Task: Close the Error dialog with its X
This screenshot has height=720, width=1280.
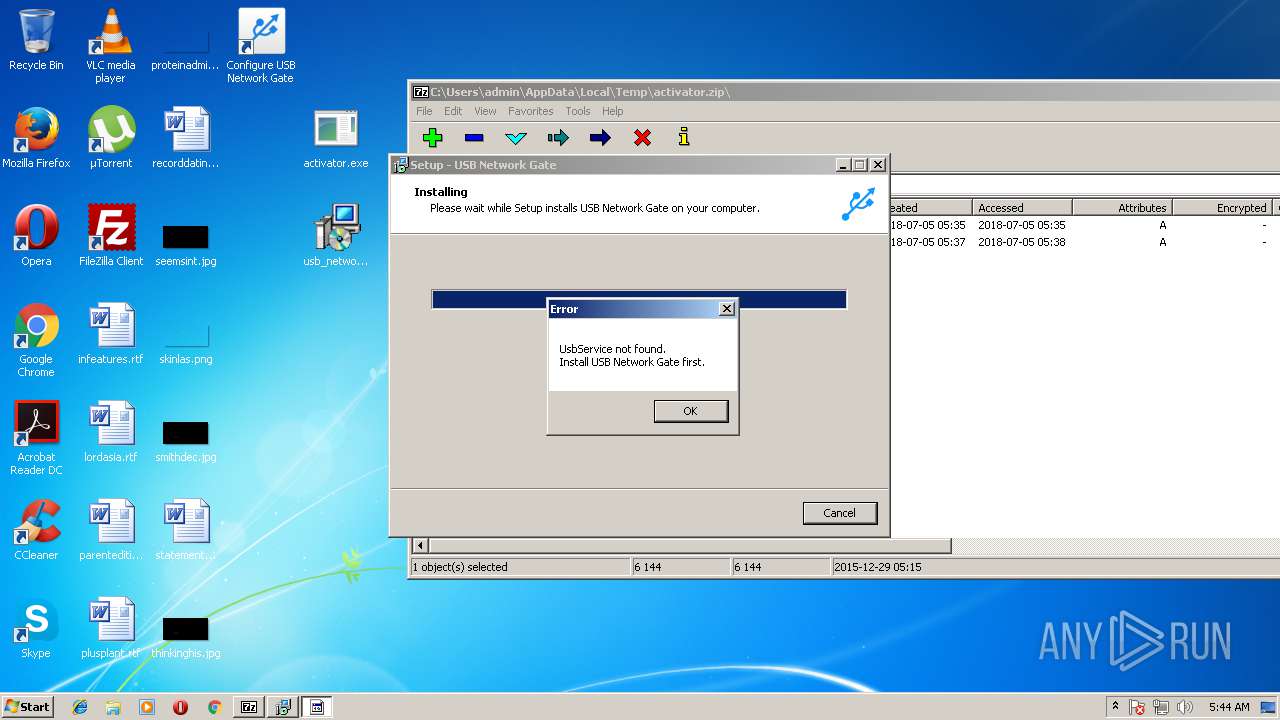Action: click(727, 309)
